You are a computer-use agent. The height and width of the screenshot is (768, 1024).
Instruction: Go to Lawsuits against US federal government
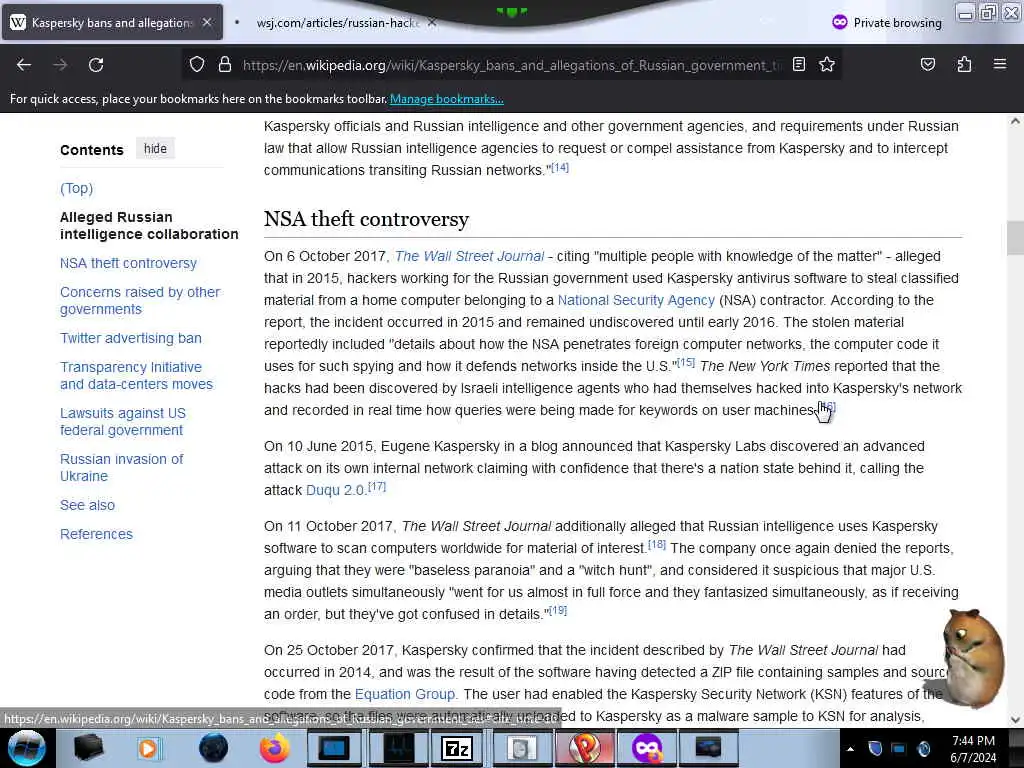[x=123, y=421]
